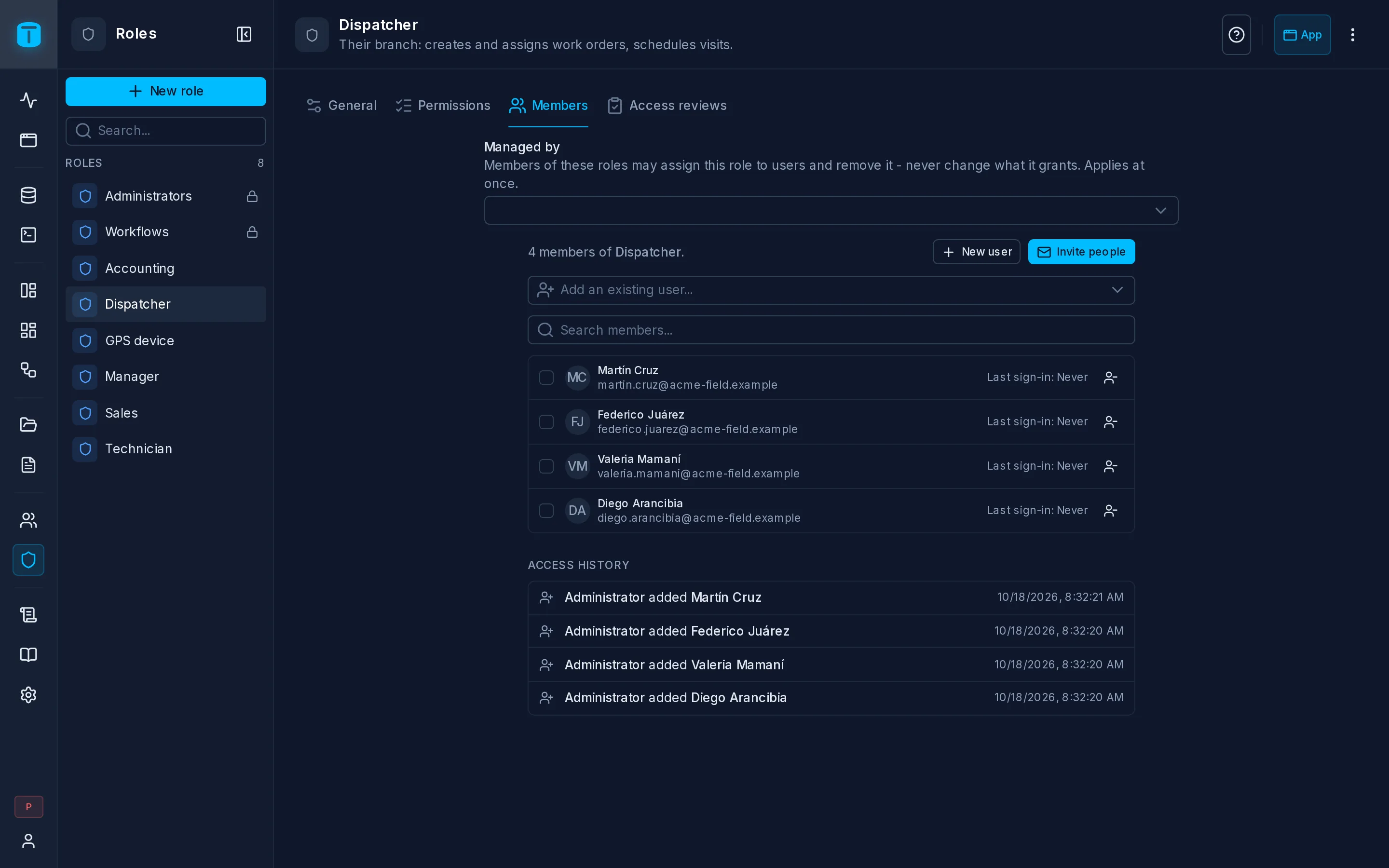Image resolution: width=1389 pixels, height=868 pixels.
Task: Focus the Search members field
Action: point(831,330)
